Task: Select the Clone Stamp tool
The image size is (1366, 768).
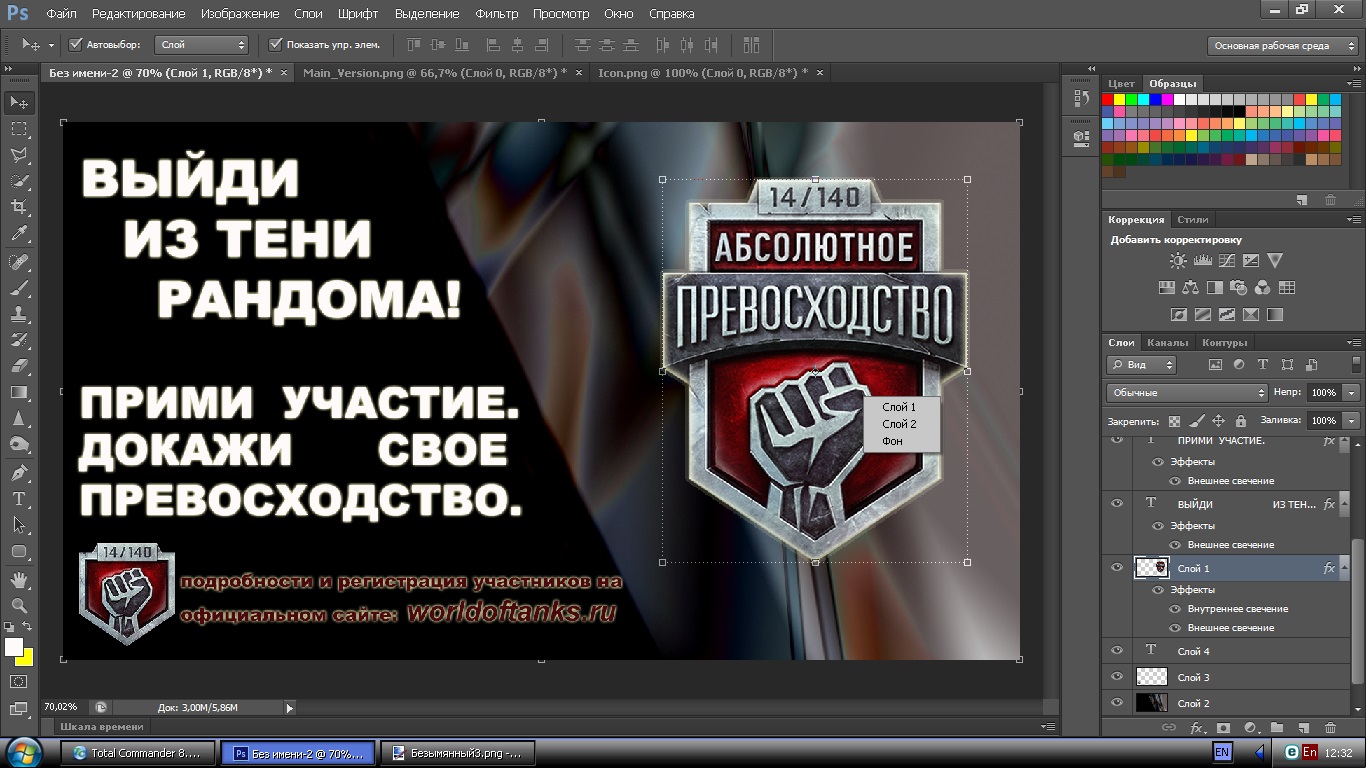Action: 19,314
